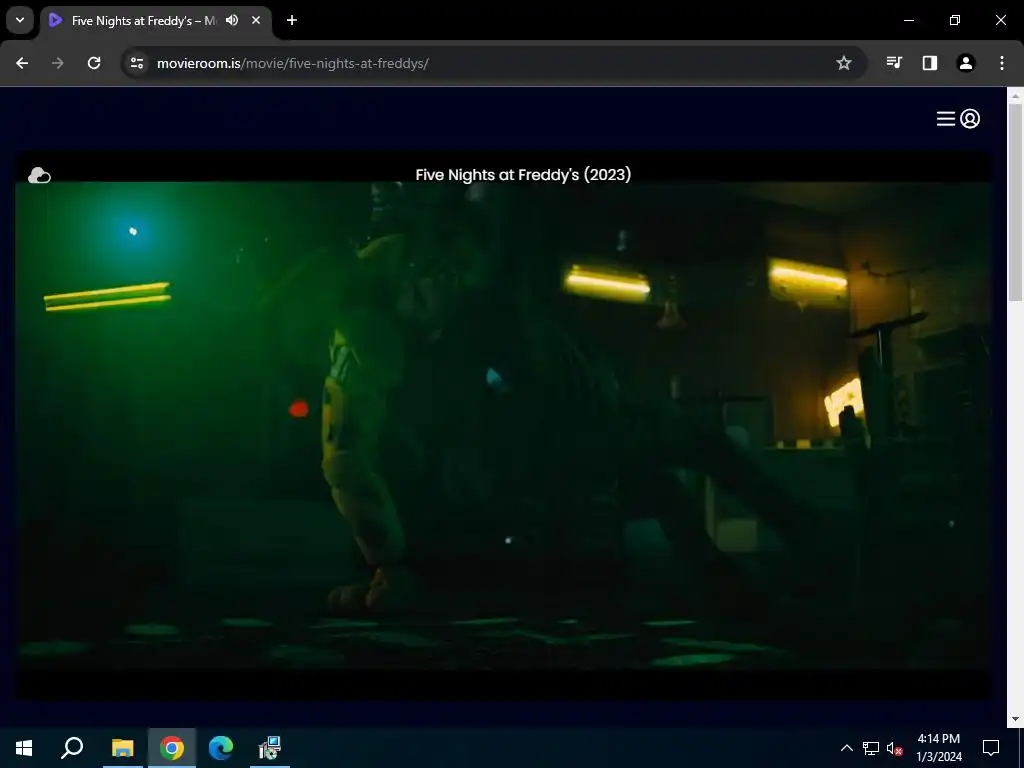Toggle the browser side panel
This screenshot has height=768, width=1024.
click(x=930, y=63)
